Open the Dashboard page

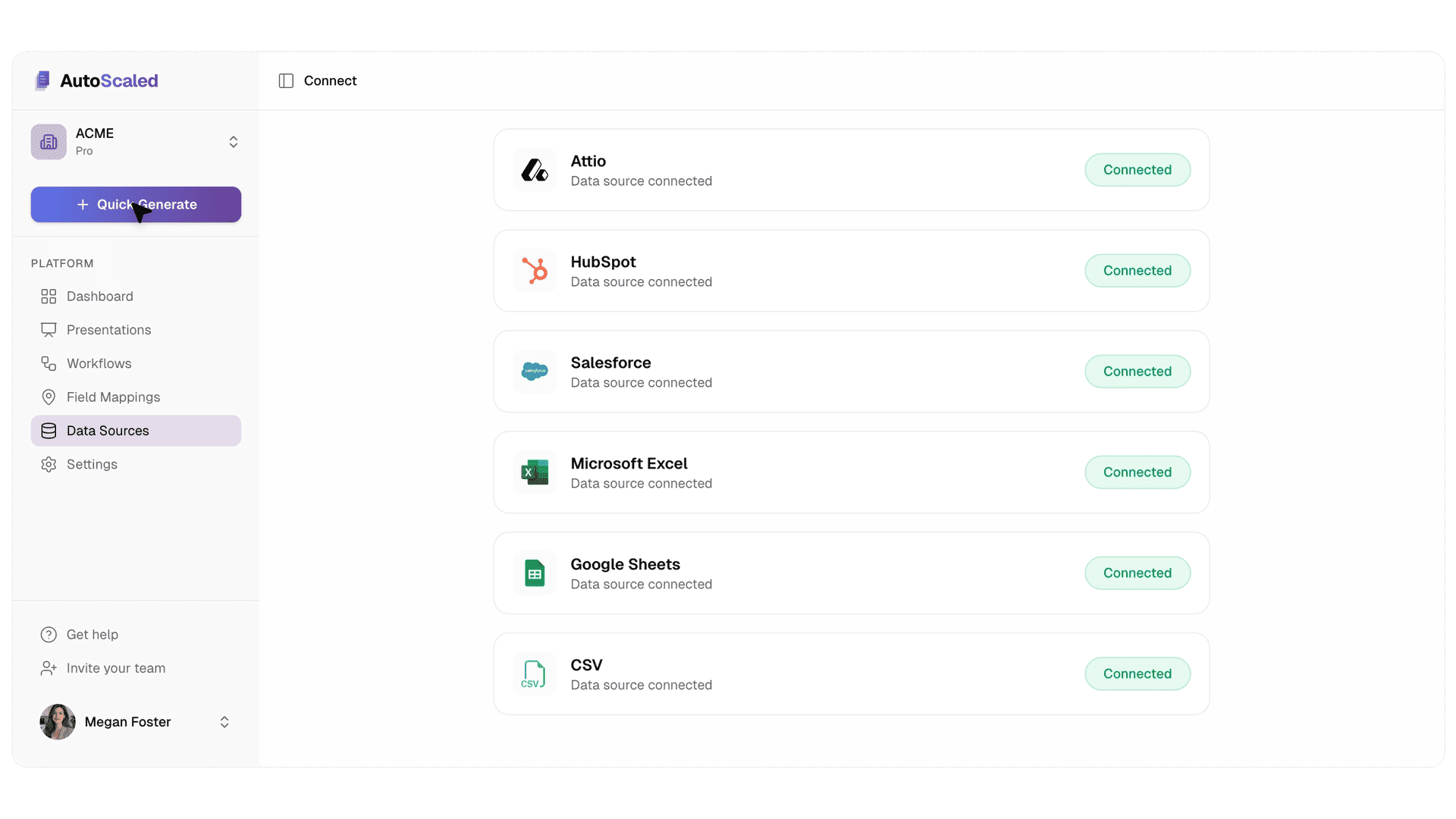(99, 297)
